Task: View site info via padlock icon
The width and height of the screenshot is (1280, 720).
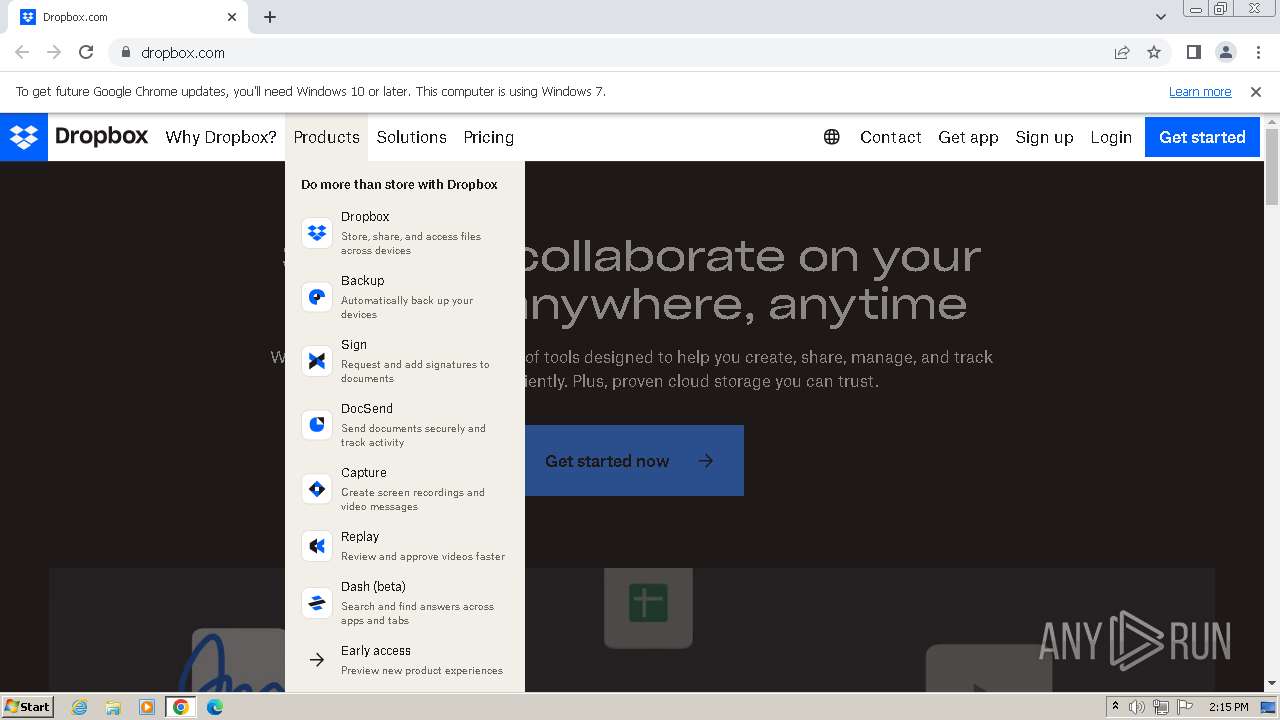Action: (126, 53)
